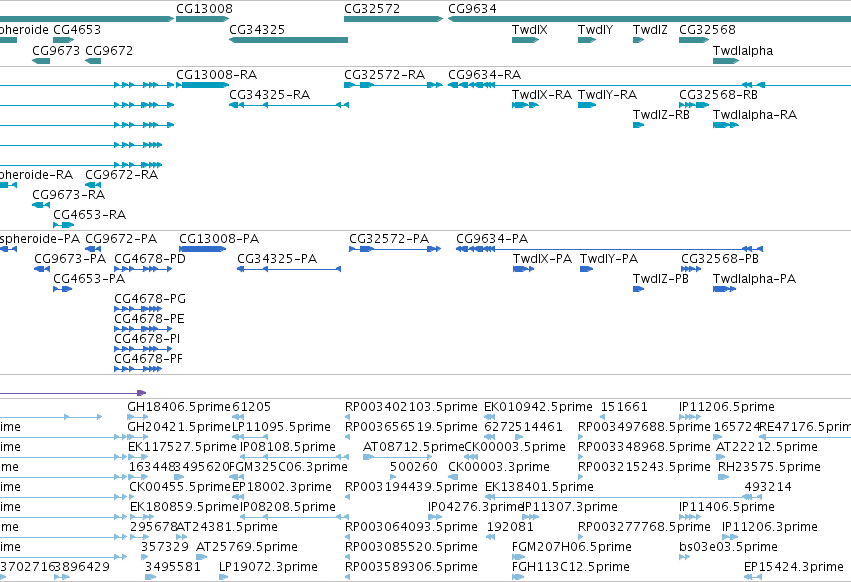Click EST IP11206.5prime
The image size is (851, 582).
pyautogui.click(x=690, y=417)
